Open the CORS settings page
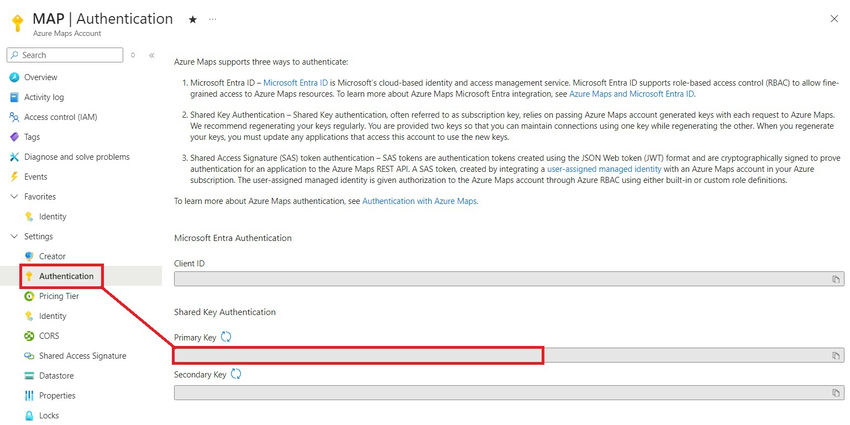This screenshot has height=425, width=850. click(x=49, y=336)
